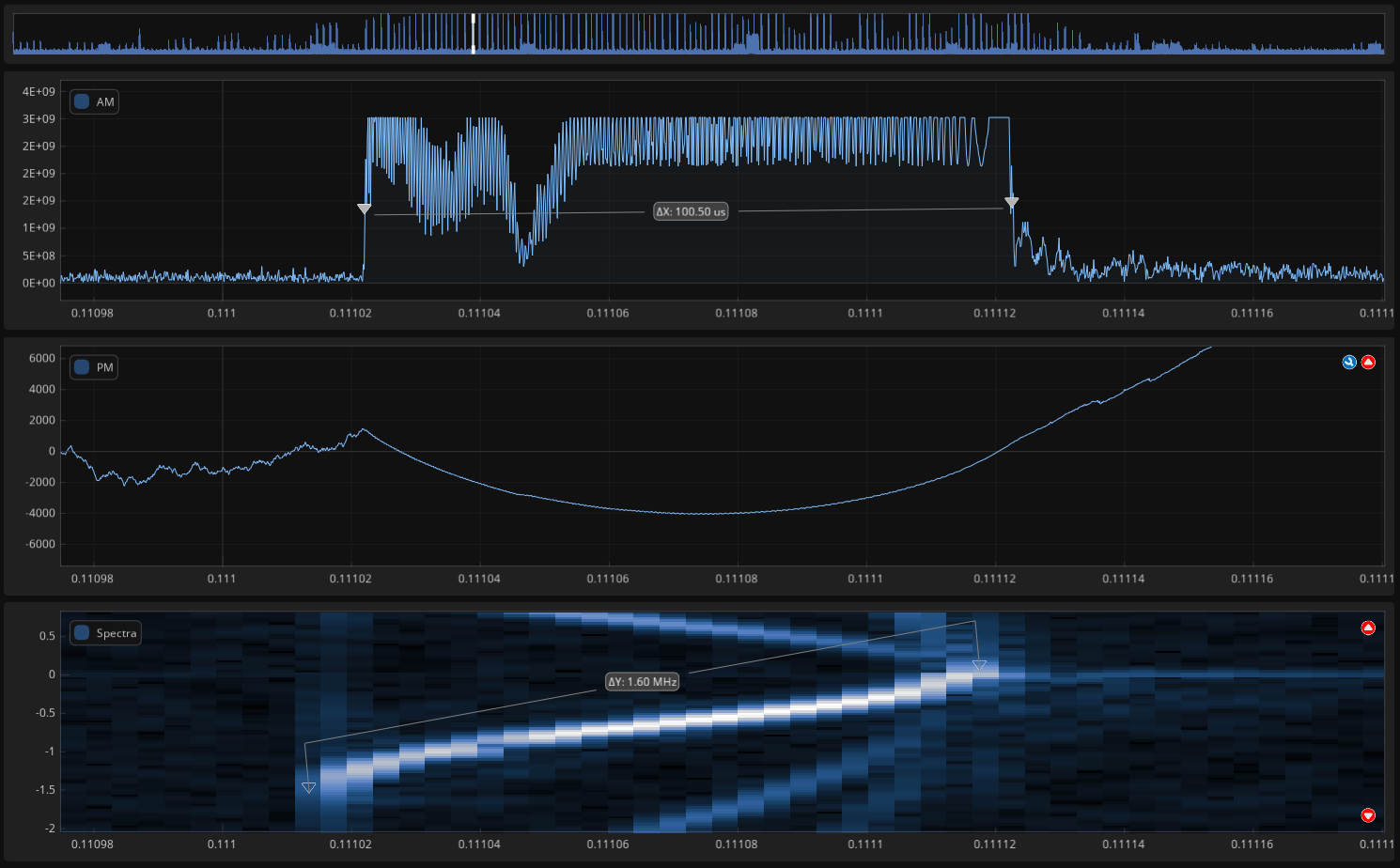Toggle the Spectra legend swatch

(82, 633)
